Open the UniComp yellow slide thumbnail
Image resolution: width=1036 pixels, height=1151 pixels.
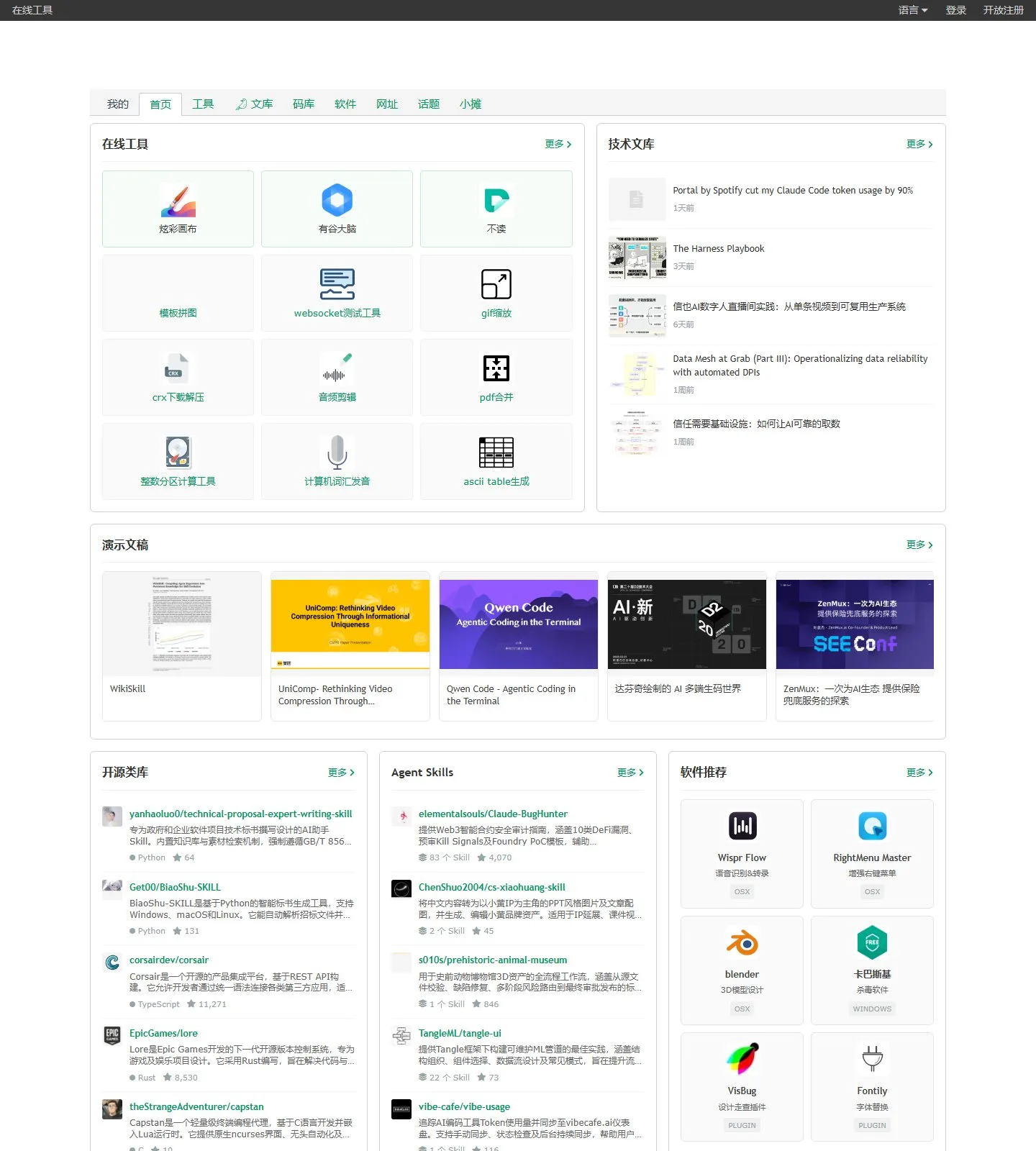(350, 624)
